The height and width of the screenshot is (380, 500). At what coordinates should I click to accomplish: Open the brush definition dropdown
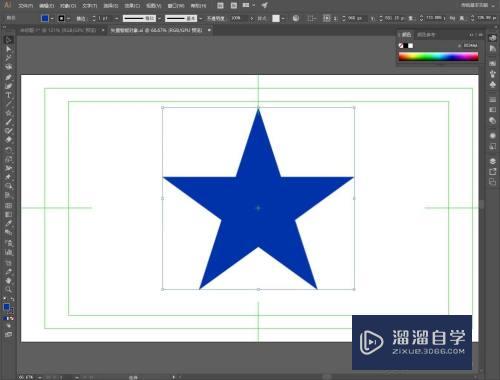click(x=200, y=19)
